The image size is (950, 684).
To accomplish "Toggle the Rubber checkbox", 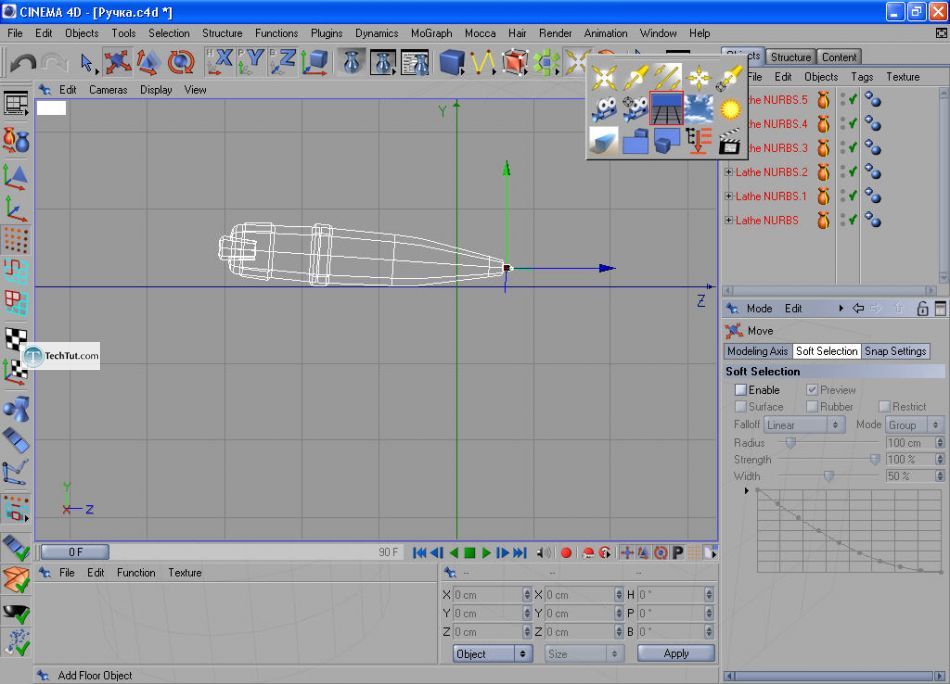I will (x=812, y=407).
